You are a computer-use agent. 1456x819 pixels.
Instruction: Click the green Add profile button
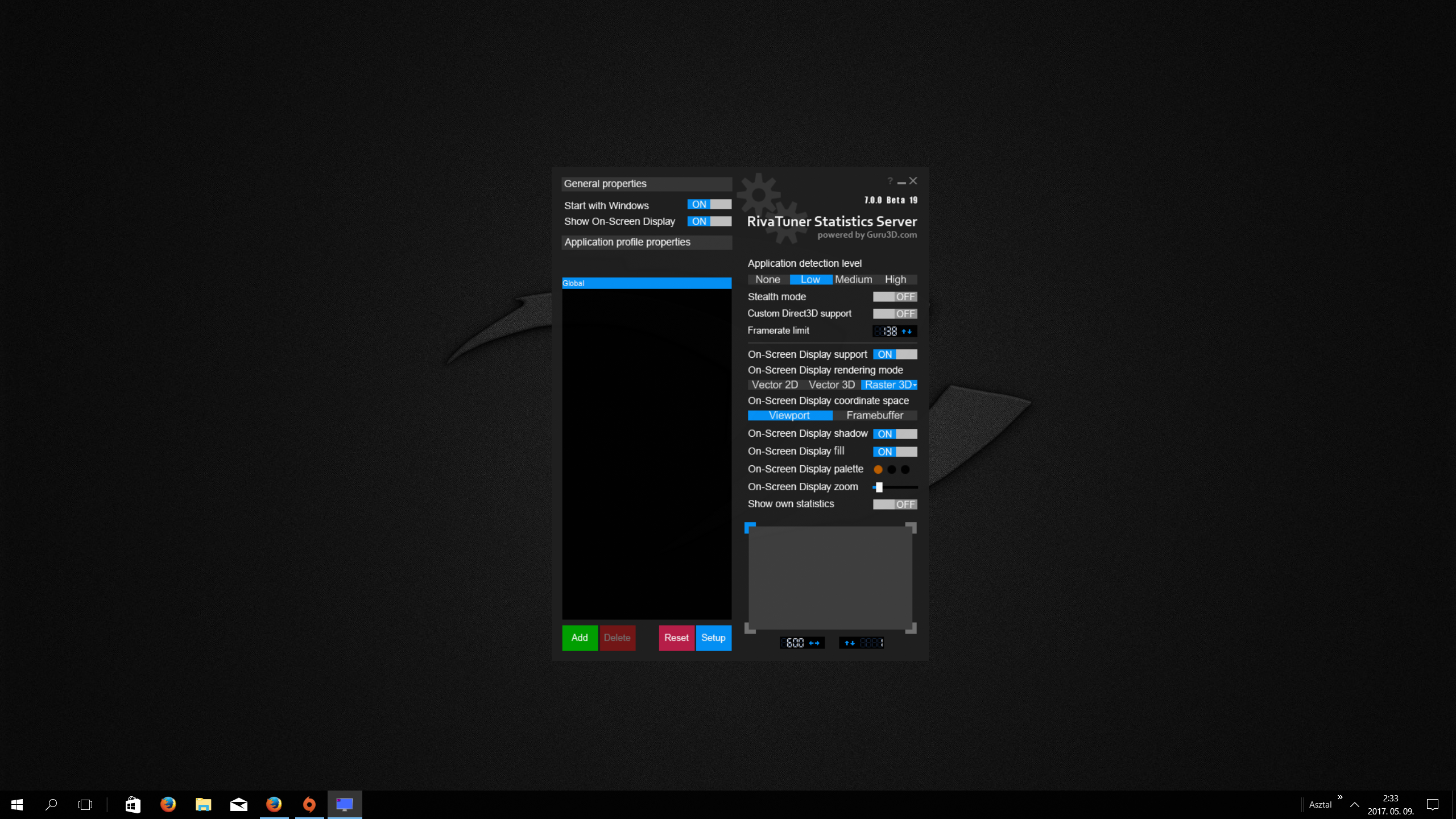coord(580,638)
